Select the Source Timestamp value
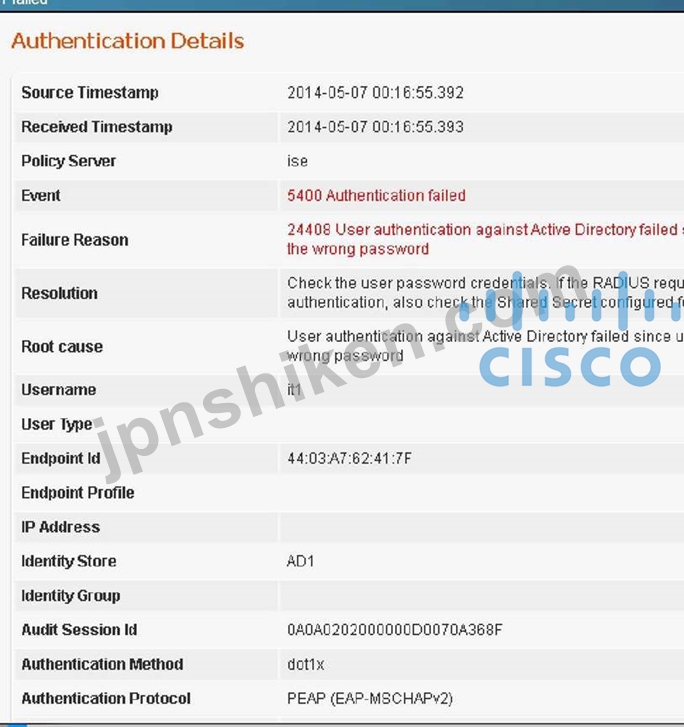 click(x=375, y=93)
